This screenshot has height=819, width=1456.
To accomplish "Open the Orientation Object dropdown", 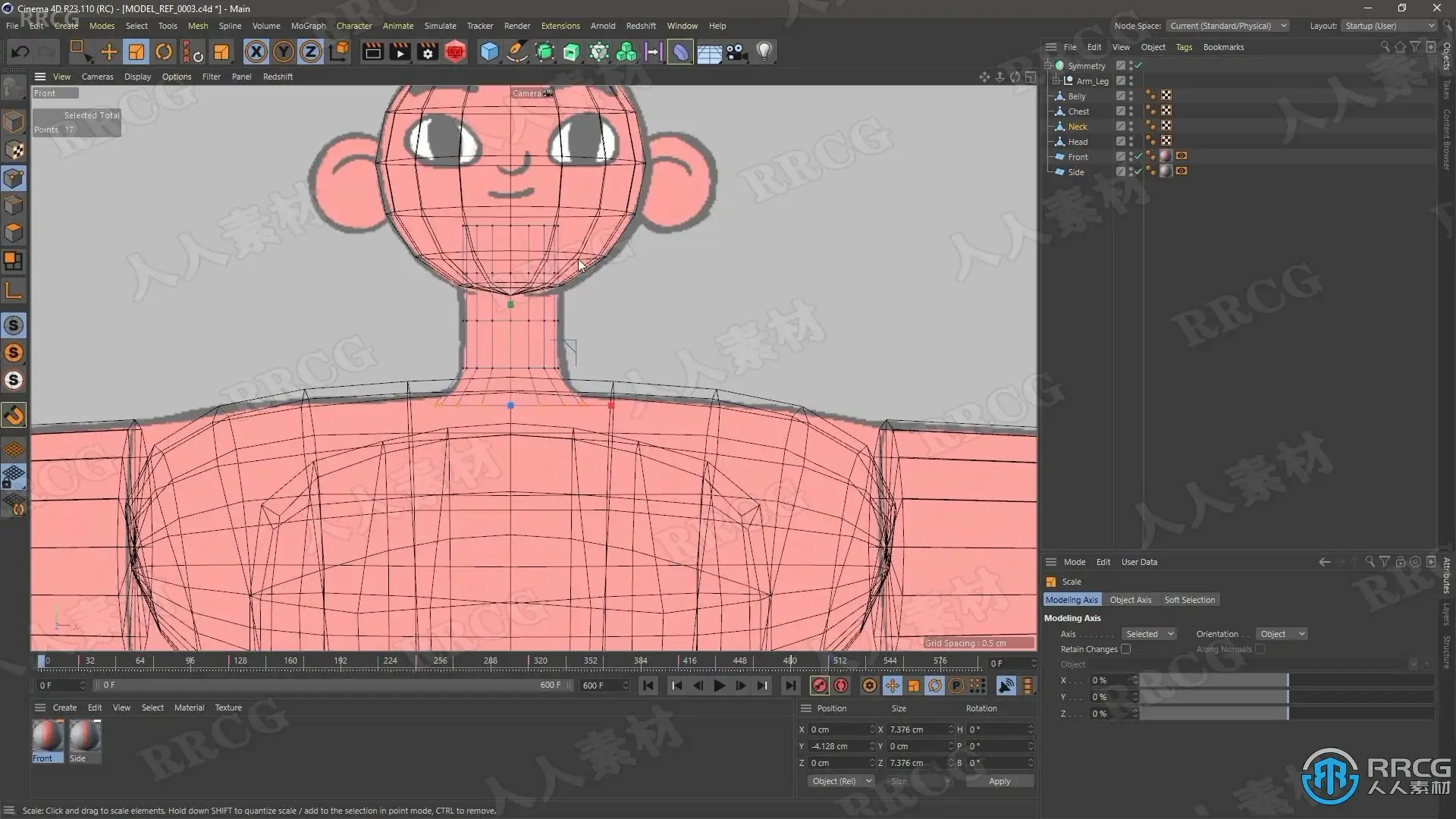I will (x=1281, y=634).
